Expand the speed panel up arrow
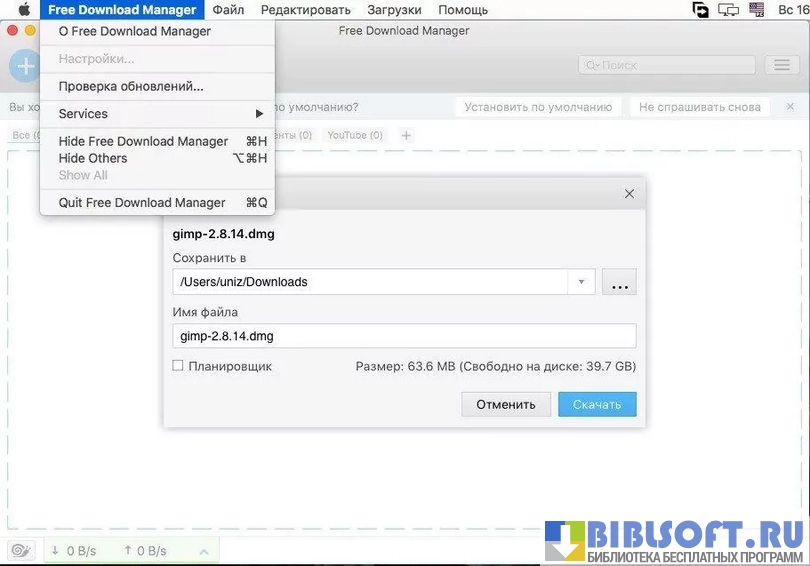The width and height of the screenshot is (810, 566). point(203,551)
